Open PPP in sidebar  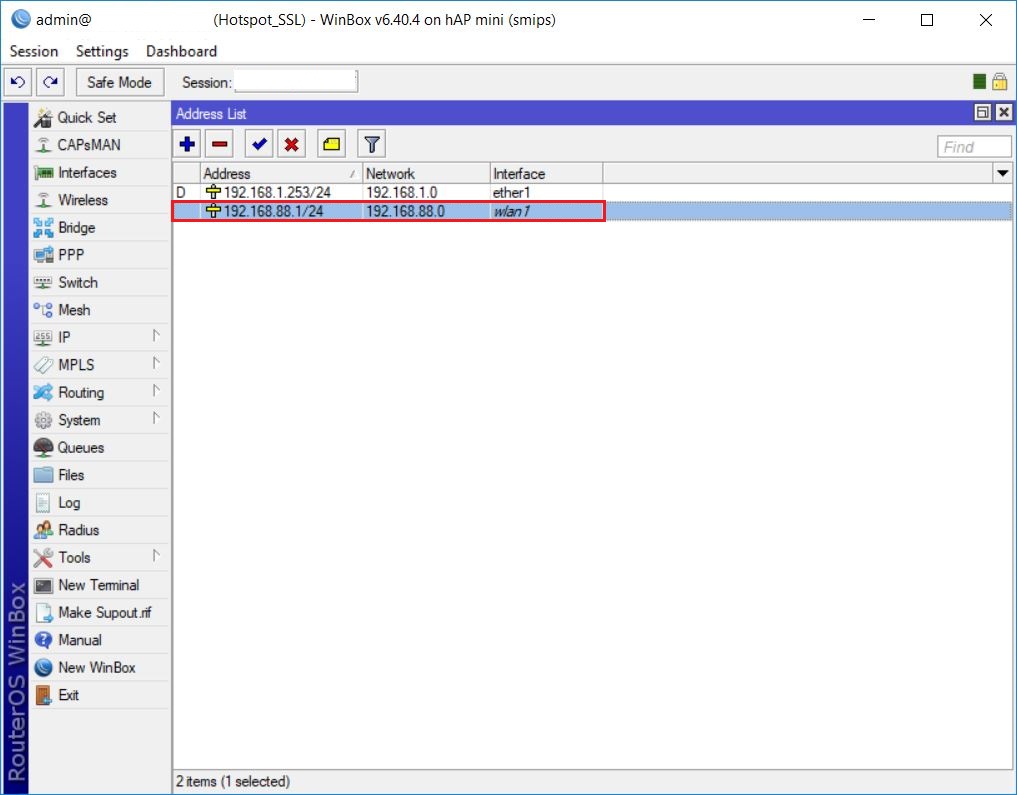101,255
